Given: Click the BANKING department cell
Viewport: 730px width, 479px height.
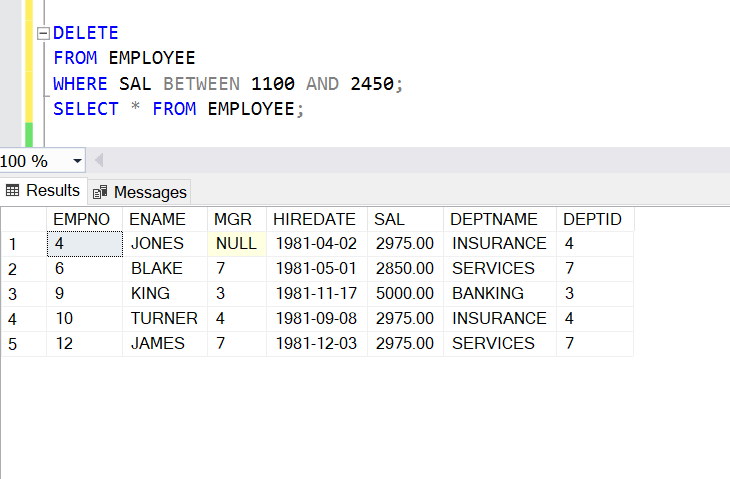Looking at the screenshot, I should 500,294.
